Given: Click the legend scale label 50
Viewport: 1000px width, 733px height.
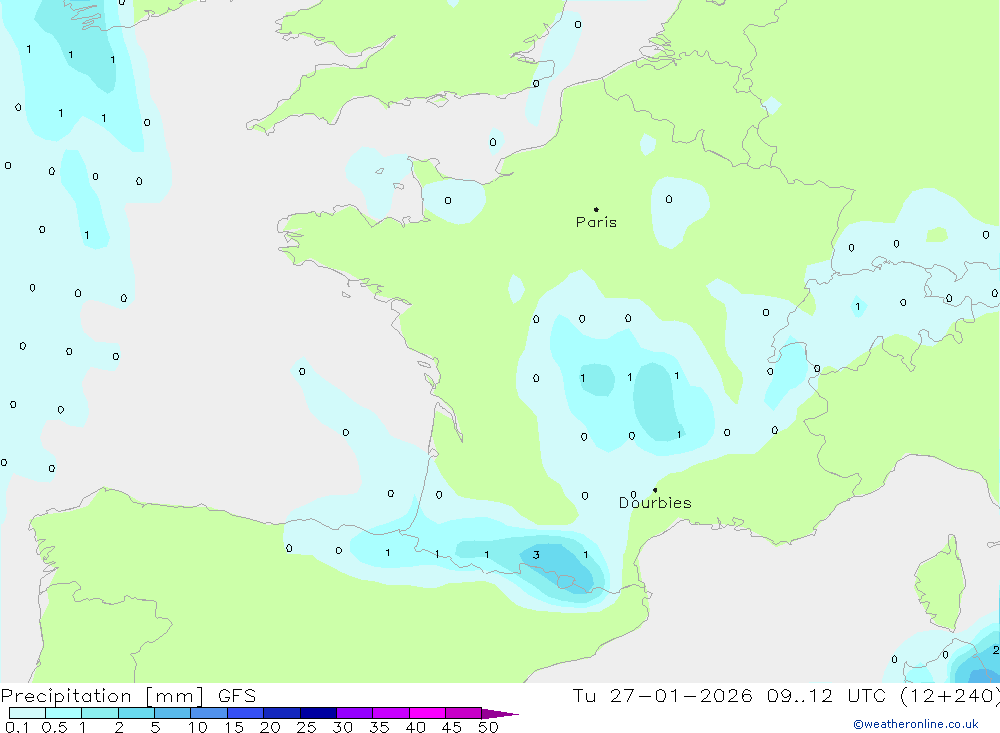Looking at the screenshot, I should click(488, 727).
